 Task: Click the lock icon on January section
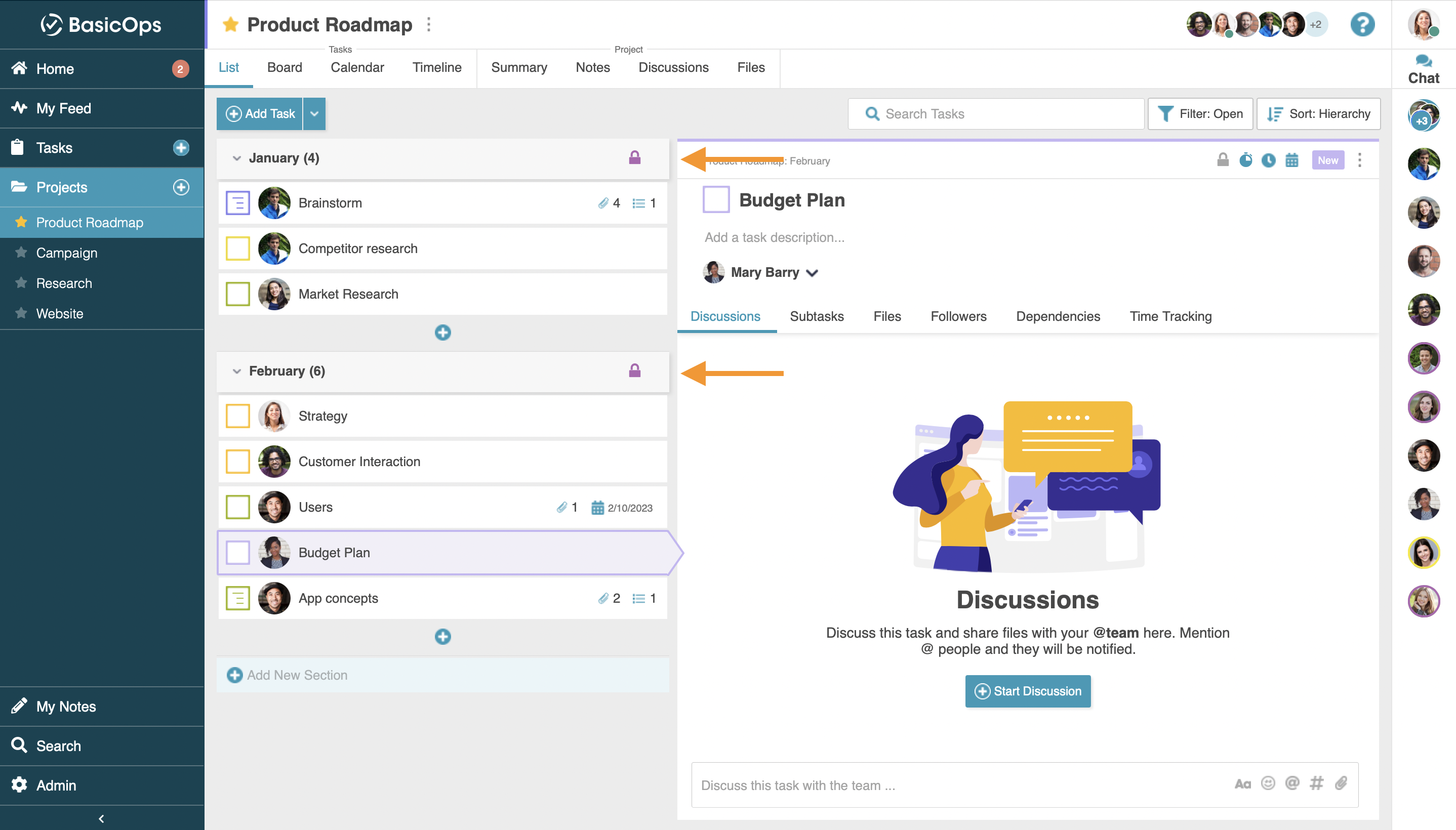[634, 157]
